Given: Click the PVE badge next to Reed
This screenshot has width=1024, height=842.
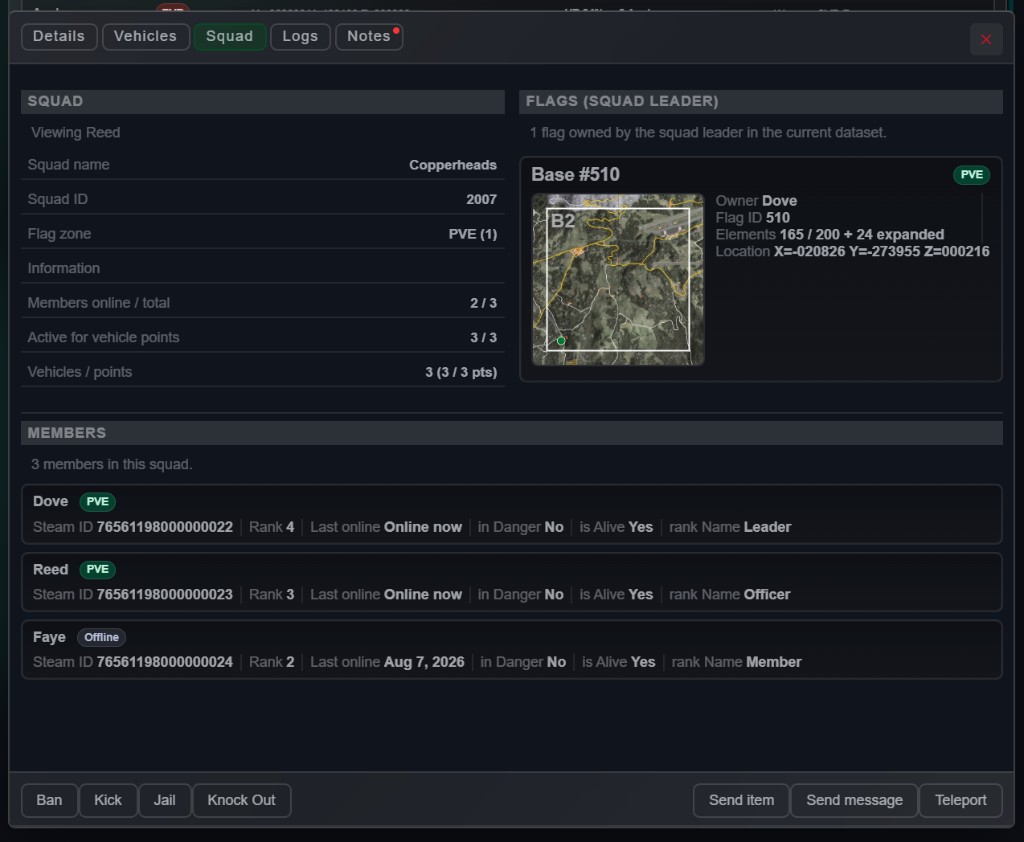Looking at the screenshot, I should coord(97,570).
